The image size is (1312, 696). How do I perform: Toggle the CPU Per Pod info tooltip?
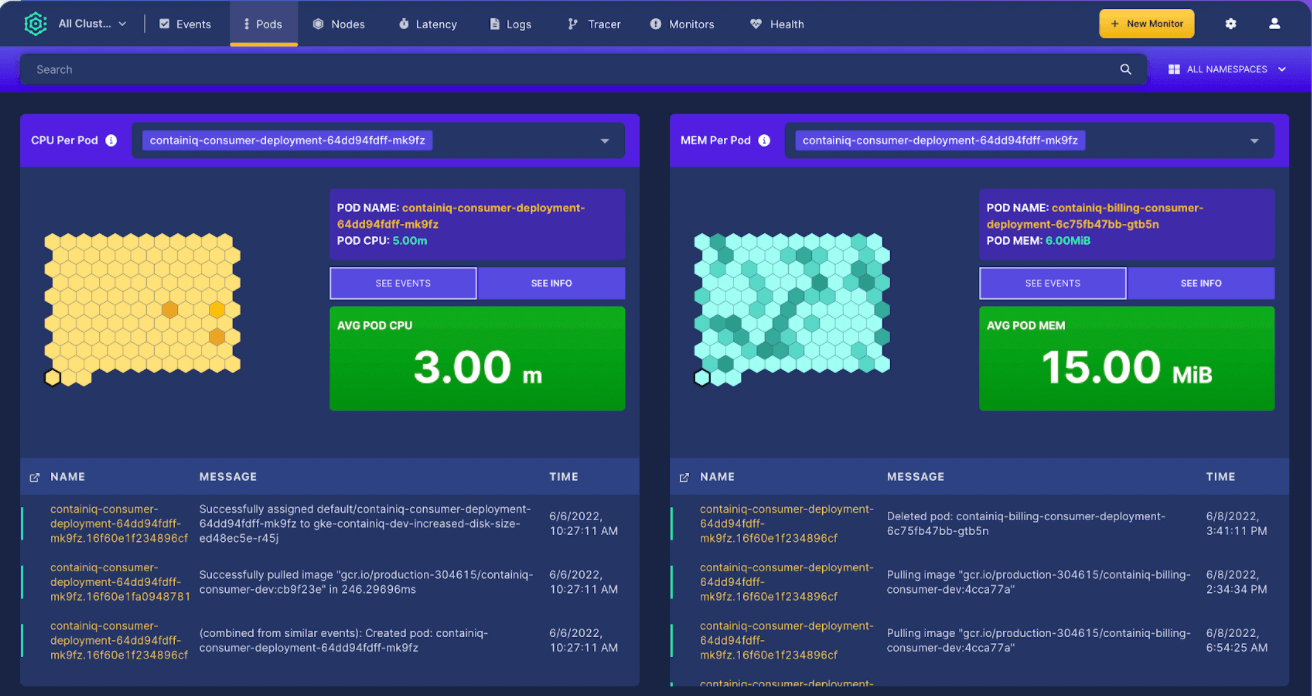pyautogui.click(x=110, y=140)
